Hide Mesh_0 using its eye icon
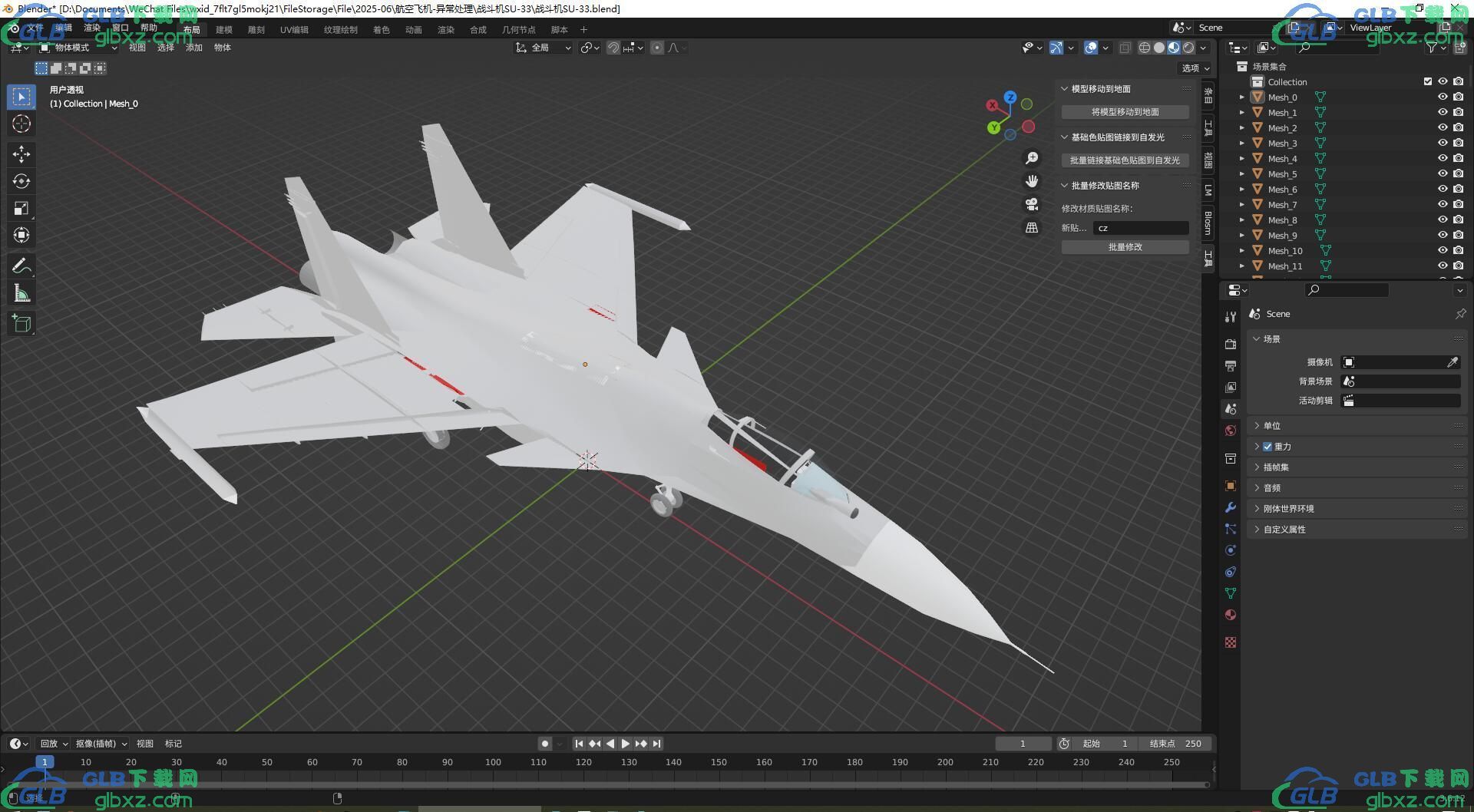The height and width of the screenshot is (812, 1474). [x=1443, y=97]
